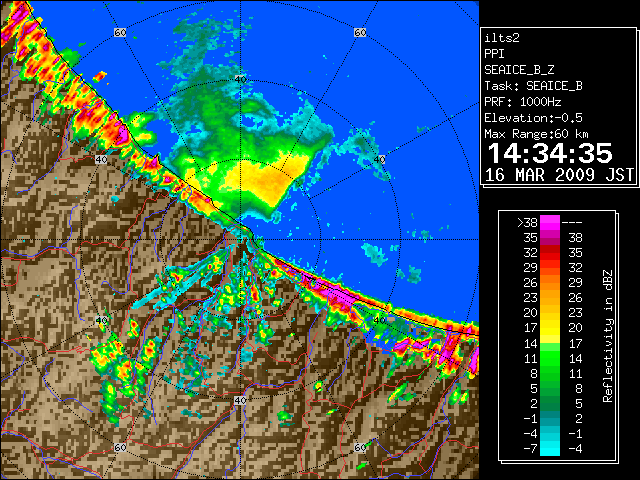Click the 14:34:35 timestamp
This screenshot has width=640, height=480.
coord(550,153)
